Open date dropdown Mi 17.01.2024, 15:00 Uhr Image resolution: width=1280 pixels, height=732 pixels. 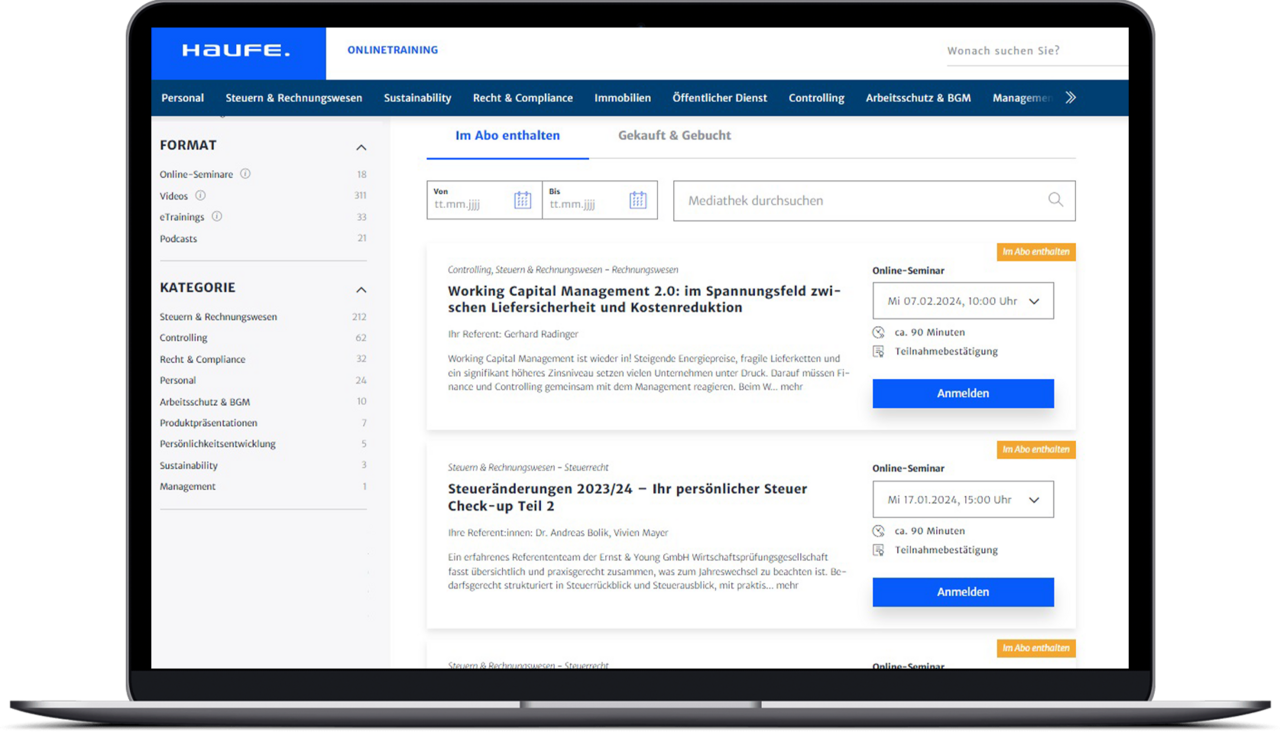coord(962,500)
